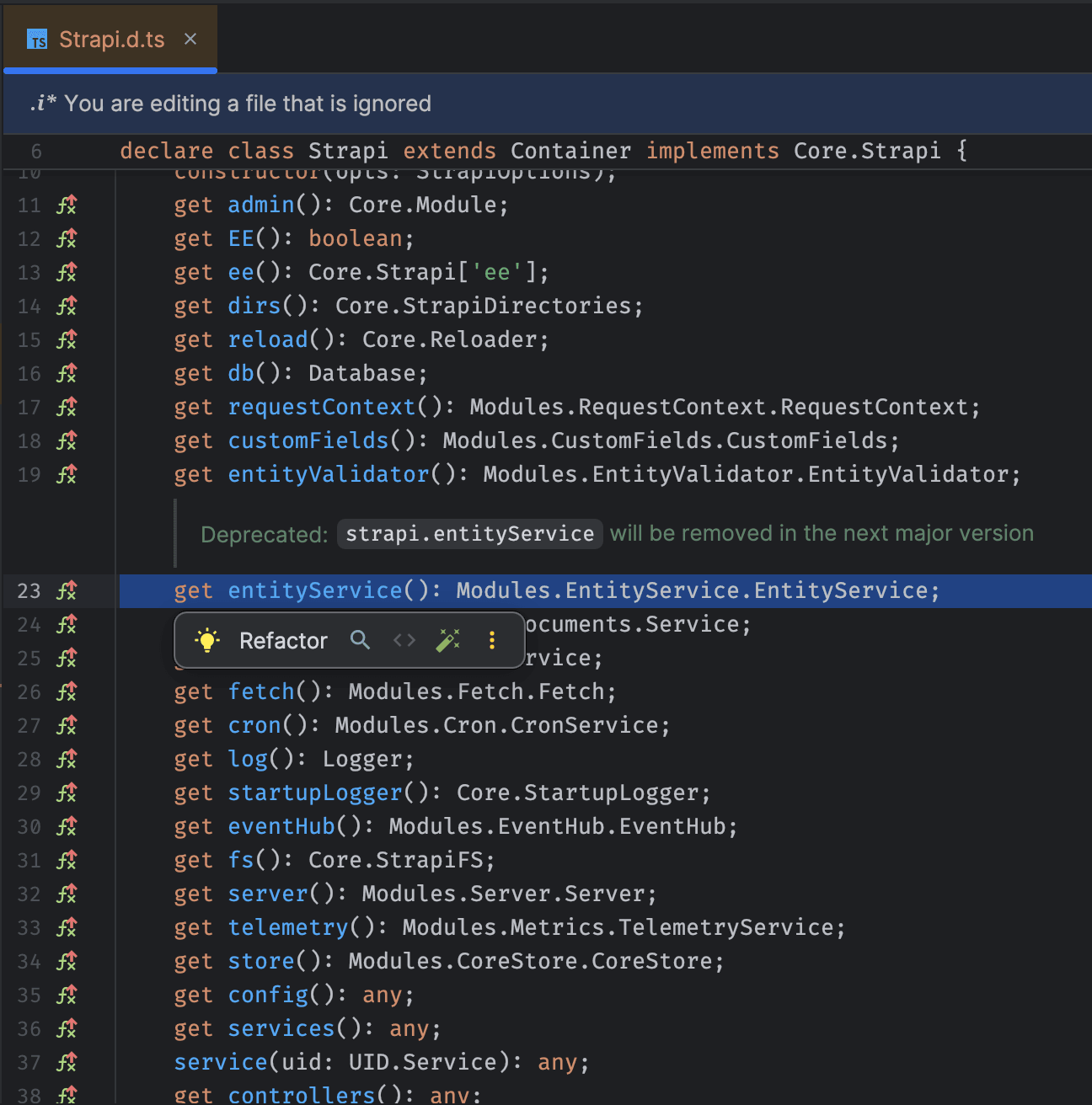Click gutter implements icon on line 36
The width and height of the screenshot is (1092, 1105).
tap(67, 1028)
